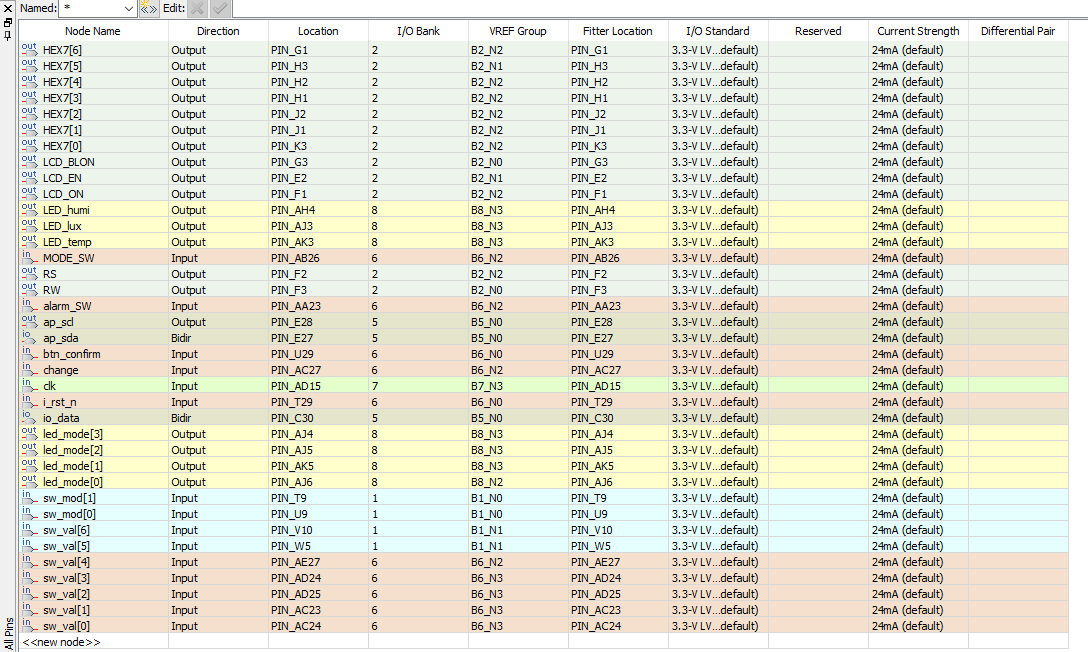This screenshot has width=1088, height=652.
Task: Click the bidir pin icon for io_data
Action: pyautogui.click(x=29, y=416)
